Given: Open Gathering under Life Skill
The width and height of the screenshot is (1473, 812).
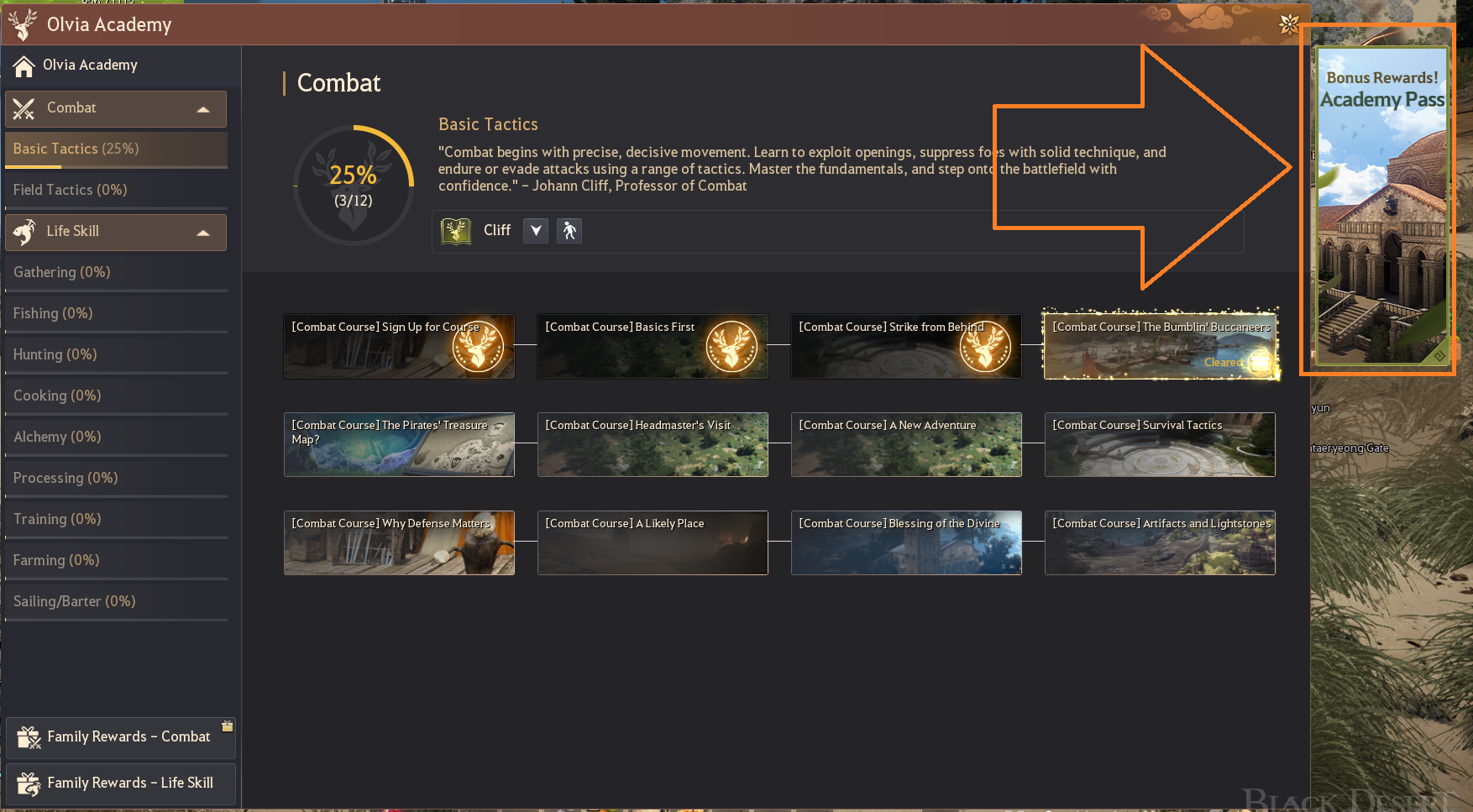Looking at the screenshot, I should [61, 272].
